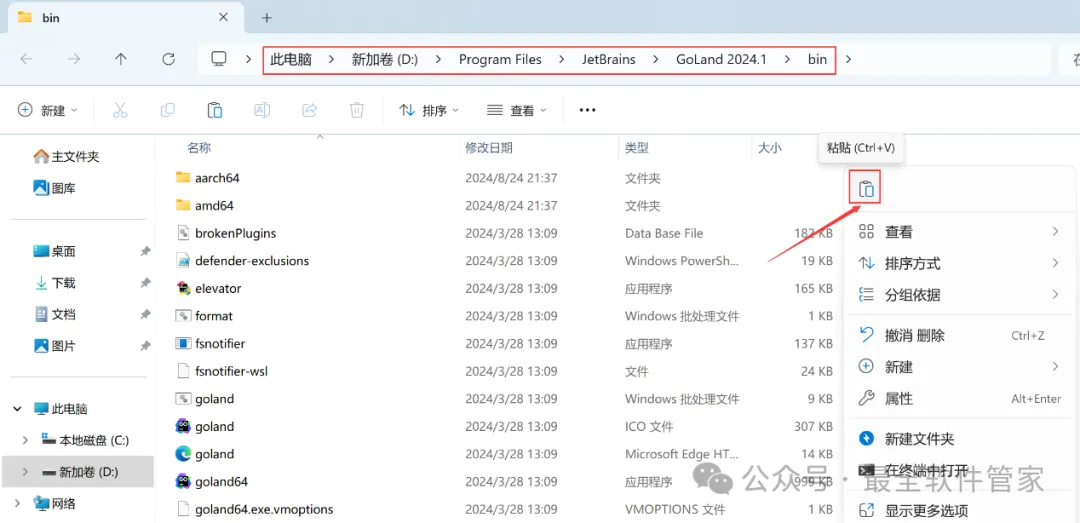Click the Paste clipboard icon in toolbar
The width and height of the screenshot is (1080, 523).
coord(215,110)
